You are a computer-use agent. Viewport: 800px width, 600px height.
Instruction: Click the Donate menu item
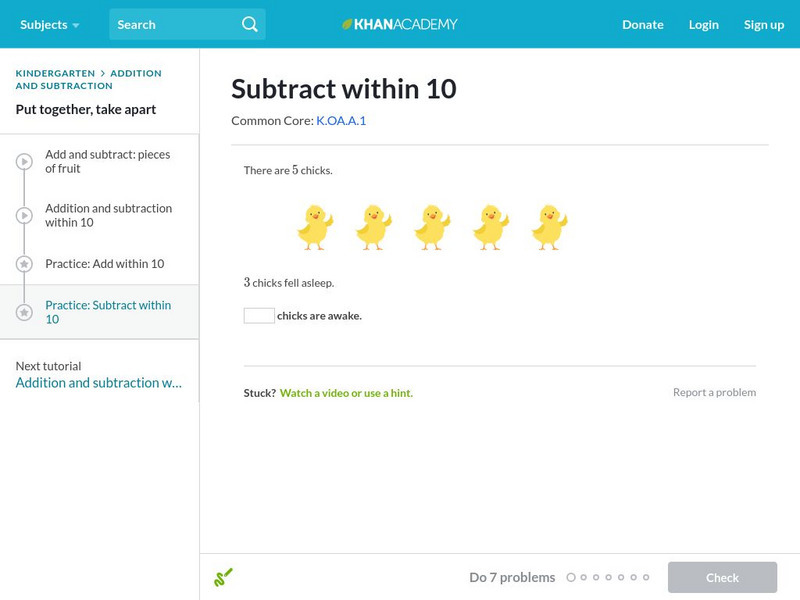(x=642, y=24)
